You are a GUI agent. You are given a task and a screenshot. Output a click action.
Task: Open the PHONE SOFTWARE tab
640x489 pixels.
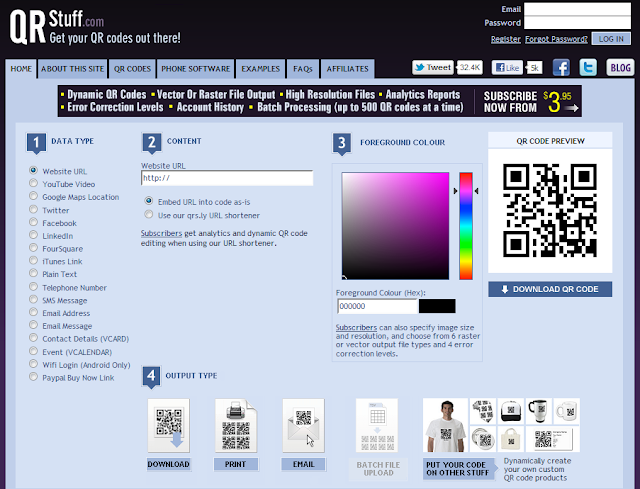(x=196, y=69)
